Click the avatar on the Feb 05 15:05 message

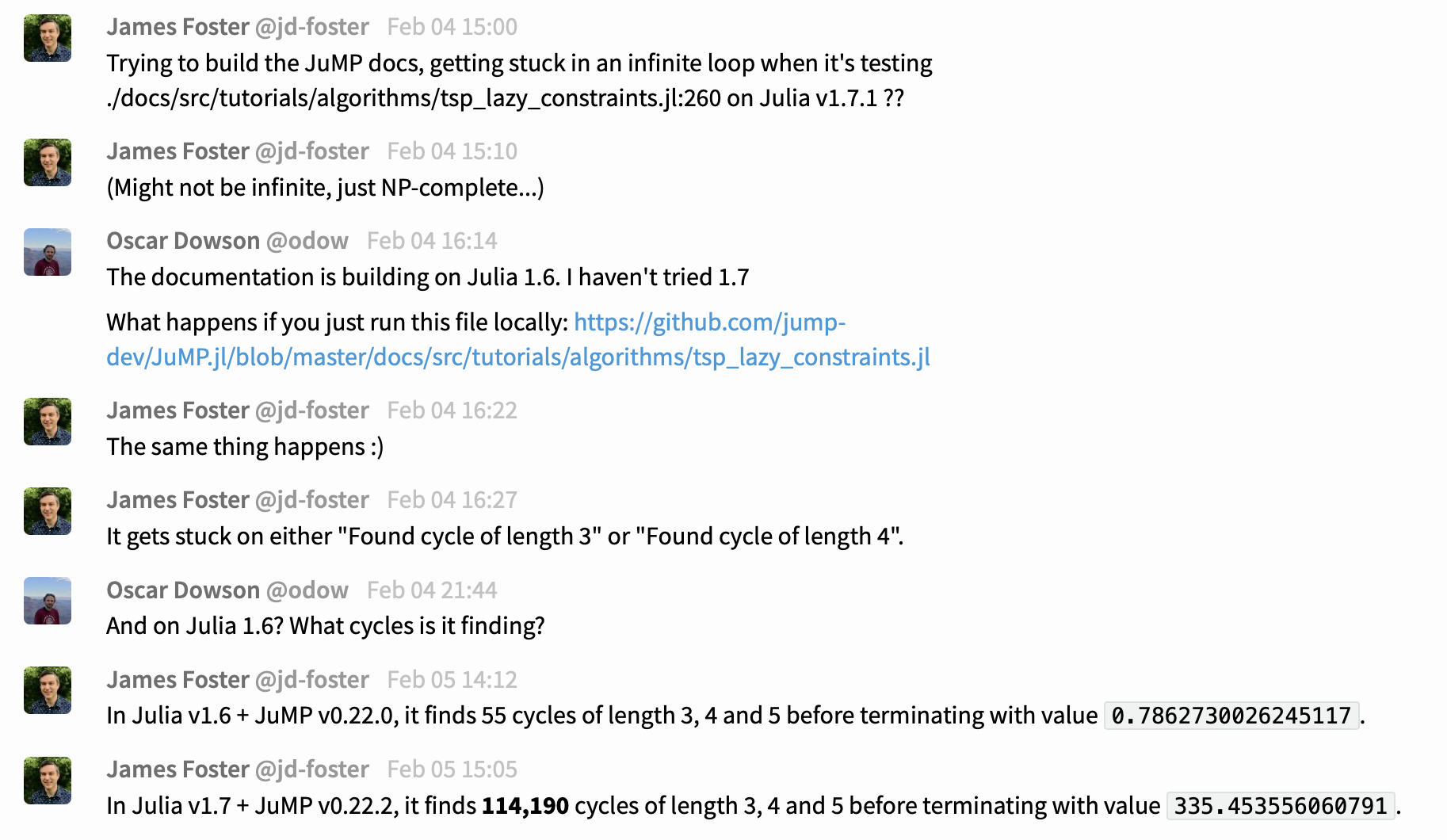point(47,781)
